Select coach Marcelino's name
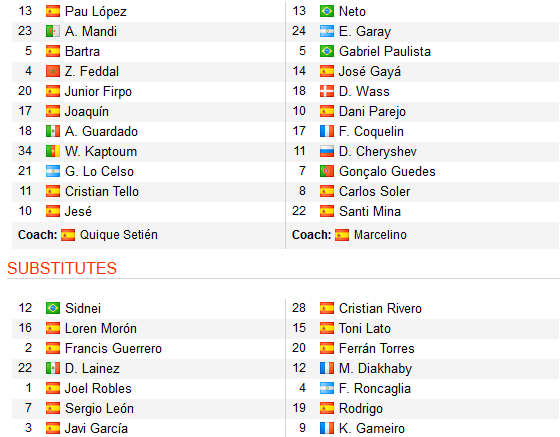 380,235
